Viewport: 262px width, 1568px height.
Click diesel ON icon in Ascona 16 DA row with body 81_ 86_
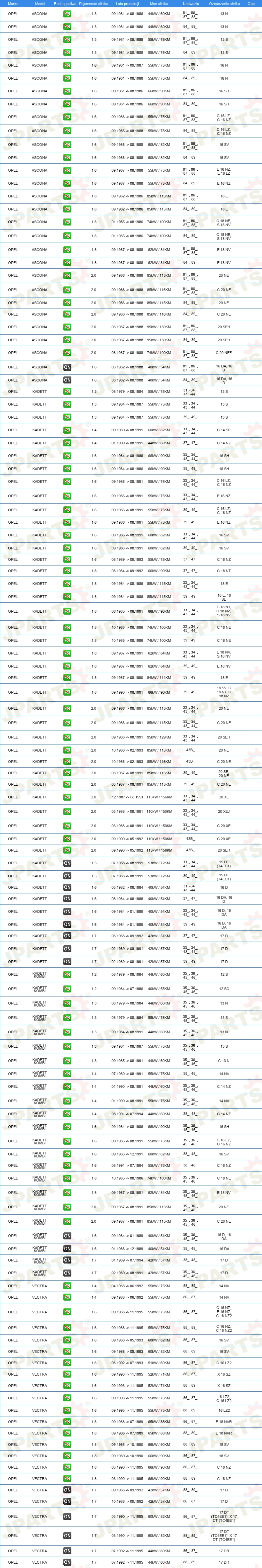click(67, 367)
